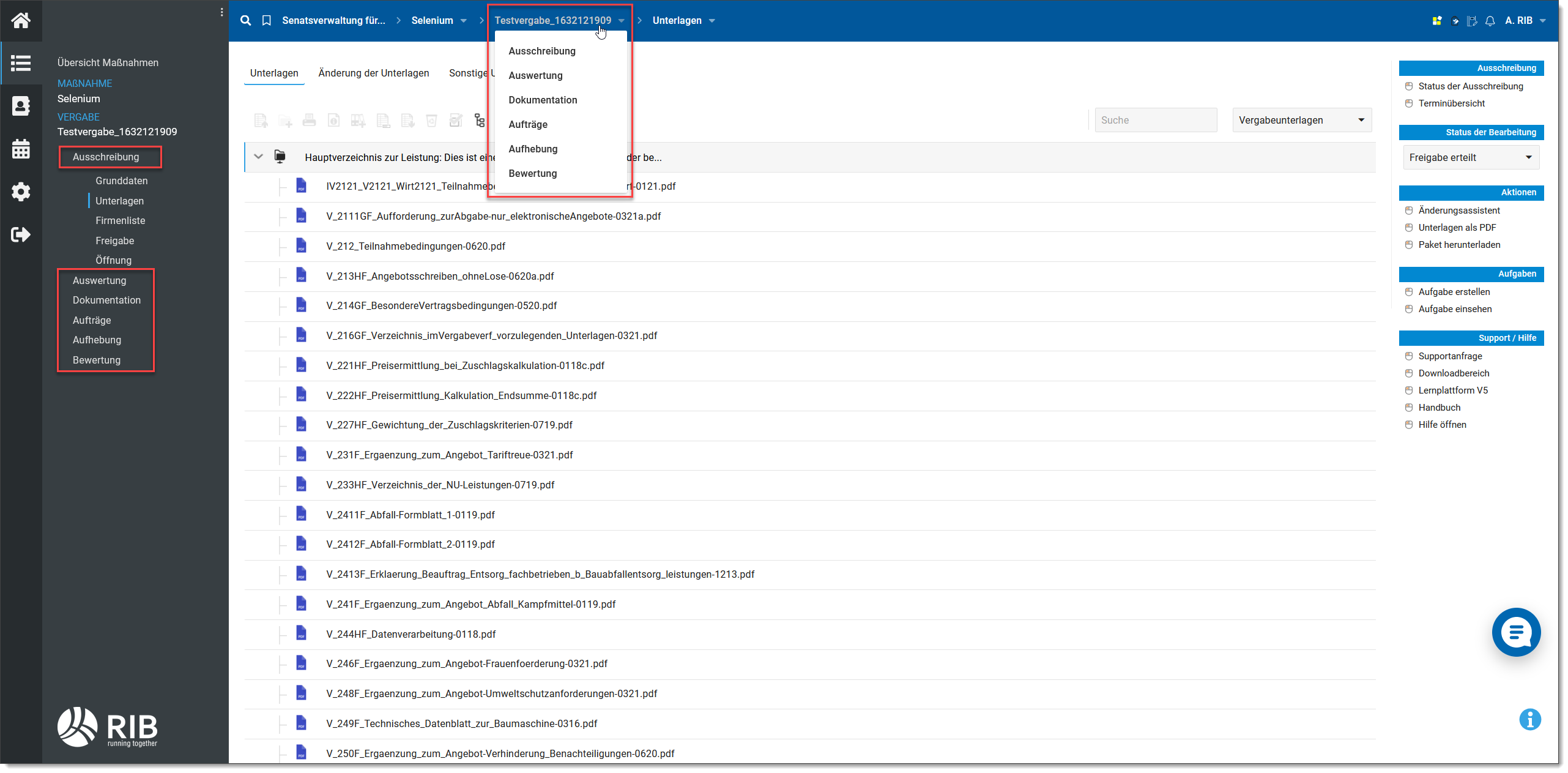Click the recycle bin toolbar icon
This screenshot has height=773, width=1568.
(432, 120)
